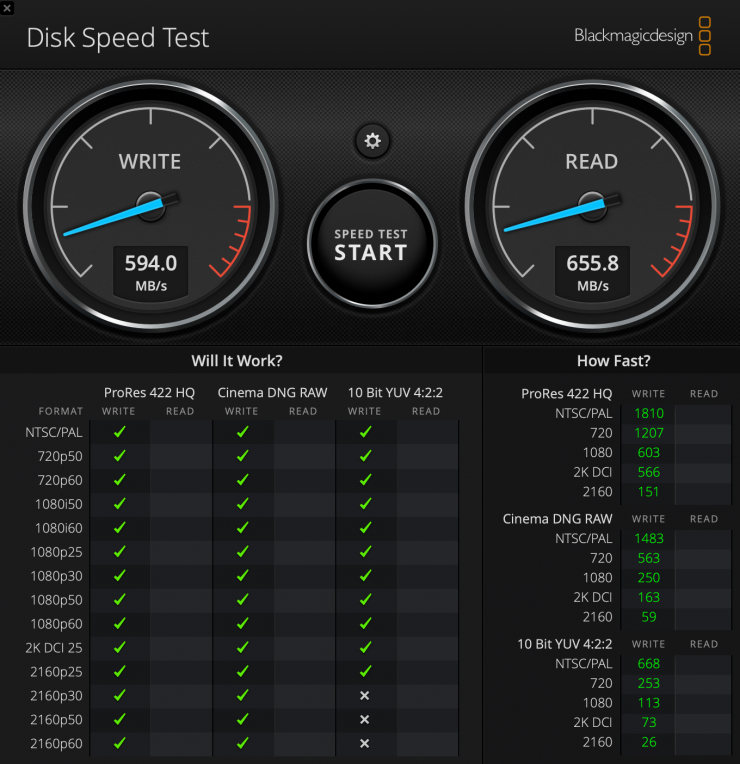Click the 1810 ProRes NTSC/PAL write value
The width and height of the screenshot is (740, 764).
648,414
